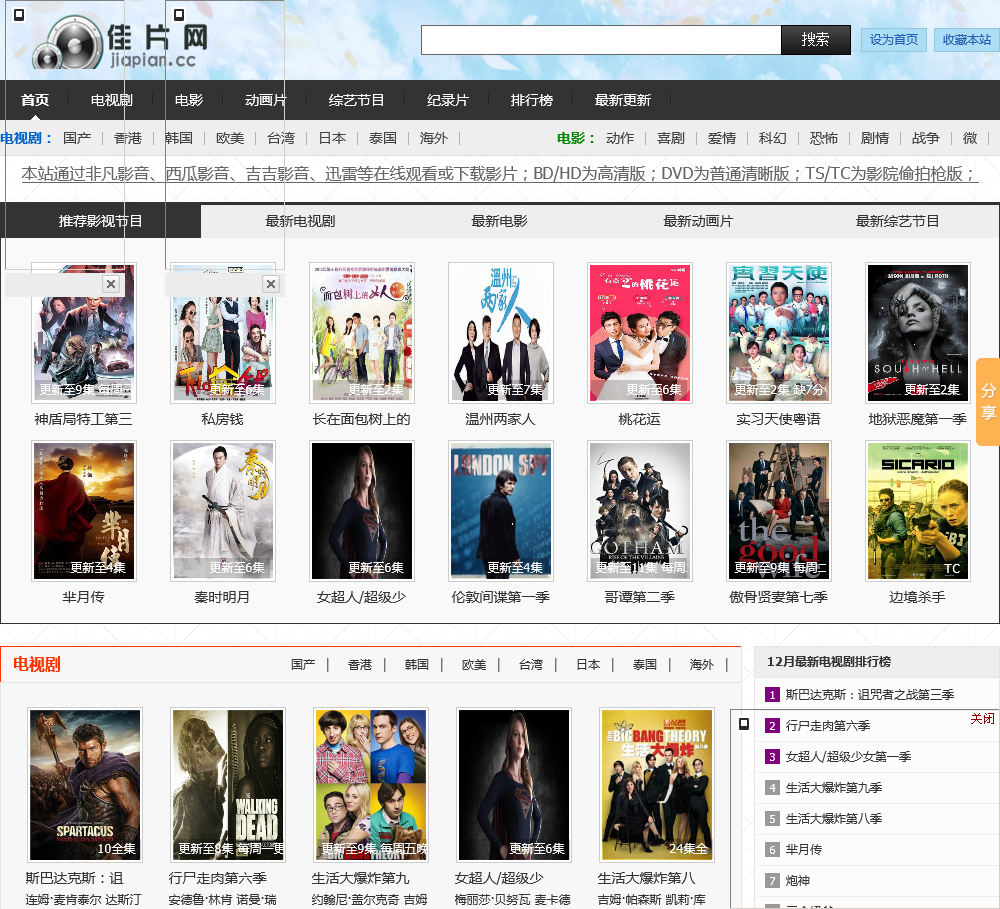The width and height of the screenshot is (1000, 909).
Task: Click 设为首页 button
Action: click(x=893, y=40)
